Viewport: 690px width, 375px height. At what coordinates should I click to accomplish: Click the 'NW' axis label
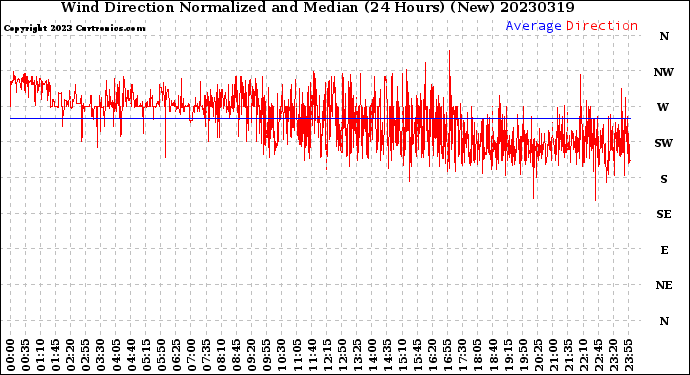[x=664, y=72]
